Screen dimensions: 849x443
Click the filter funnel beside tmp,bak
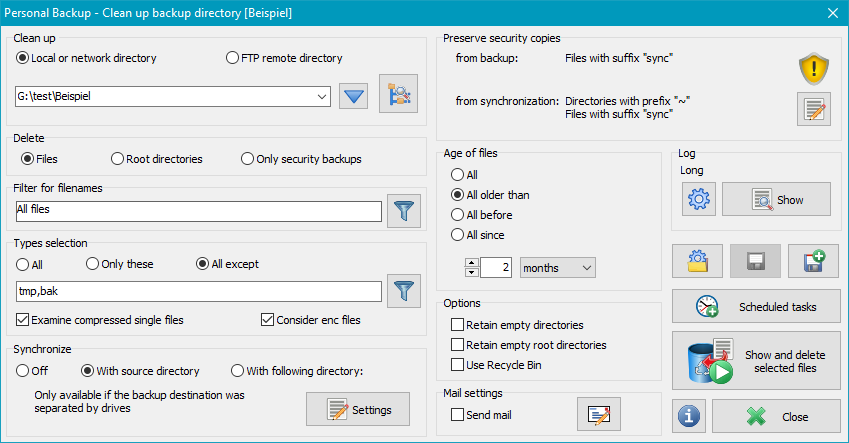(404, 291)
